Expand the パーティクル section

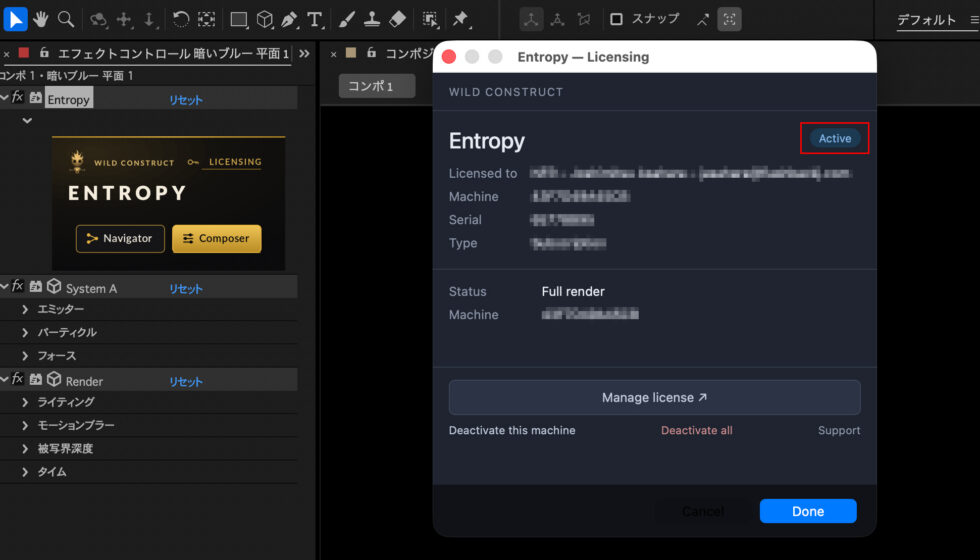tap(25, 332)
